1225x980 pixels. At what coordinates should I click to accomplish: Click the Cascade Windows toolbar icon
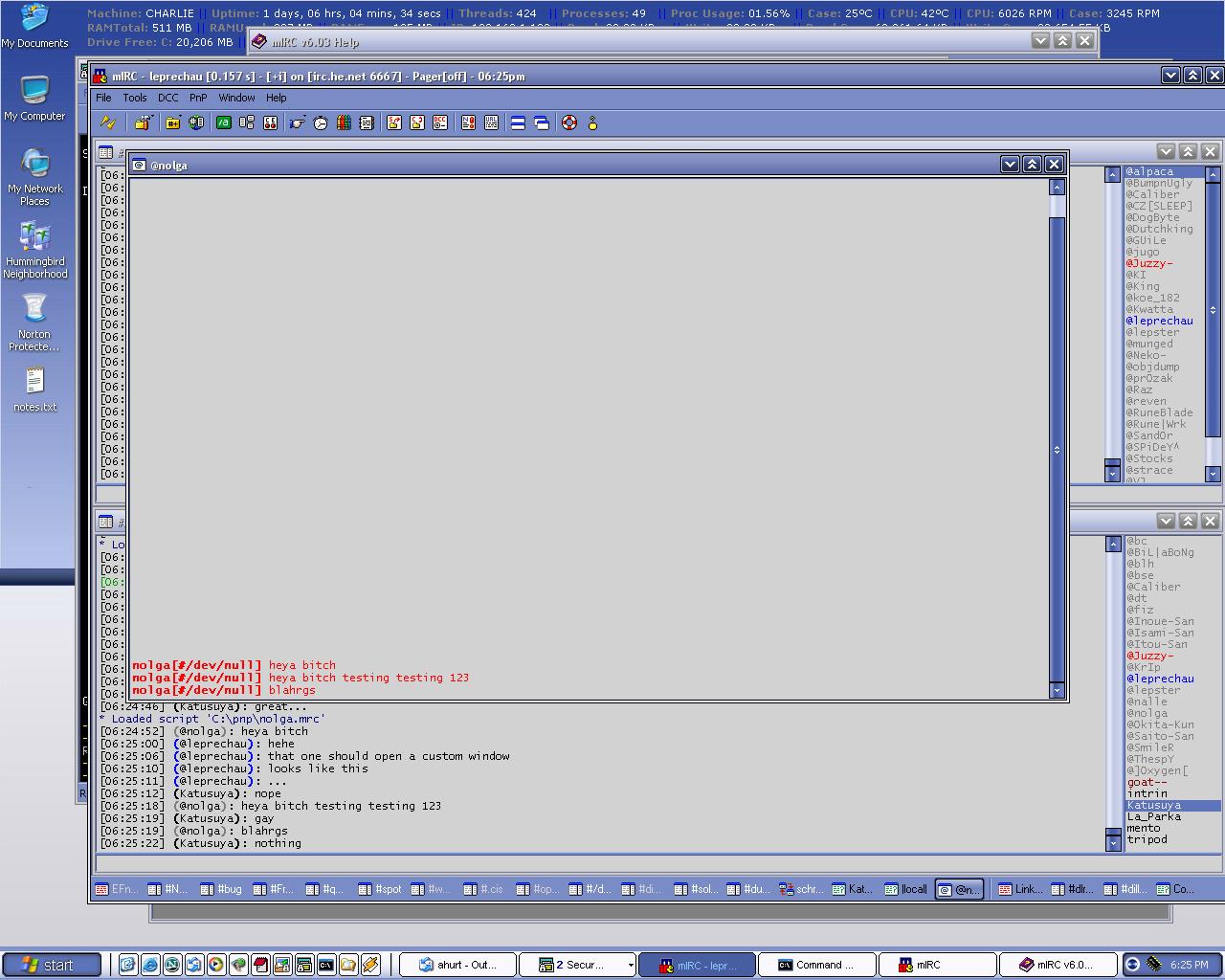point(542,122)
